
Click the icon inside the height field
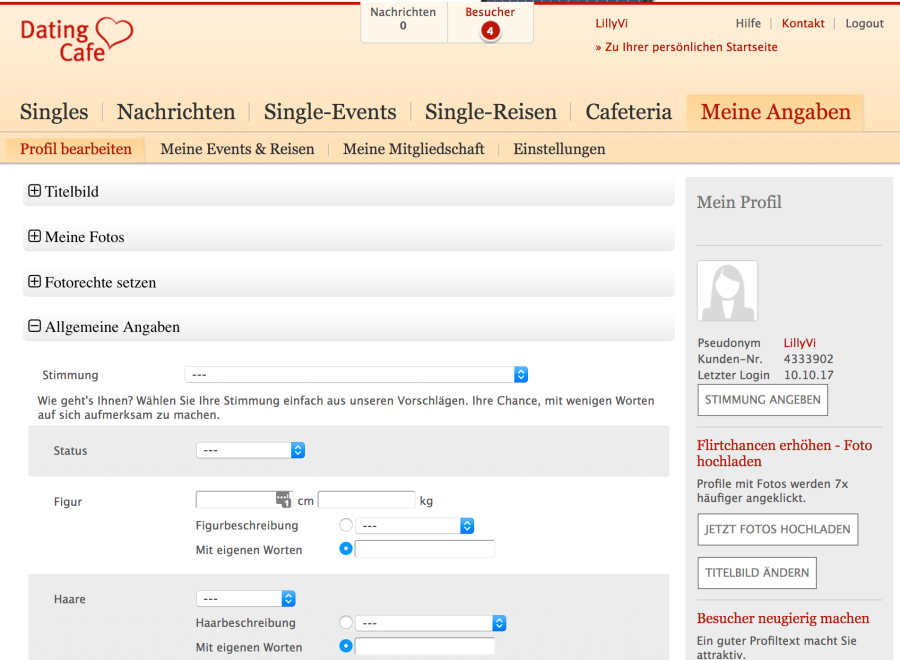tap(282, 500)
